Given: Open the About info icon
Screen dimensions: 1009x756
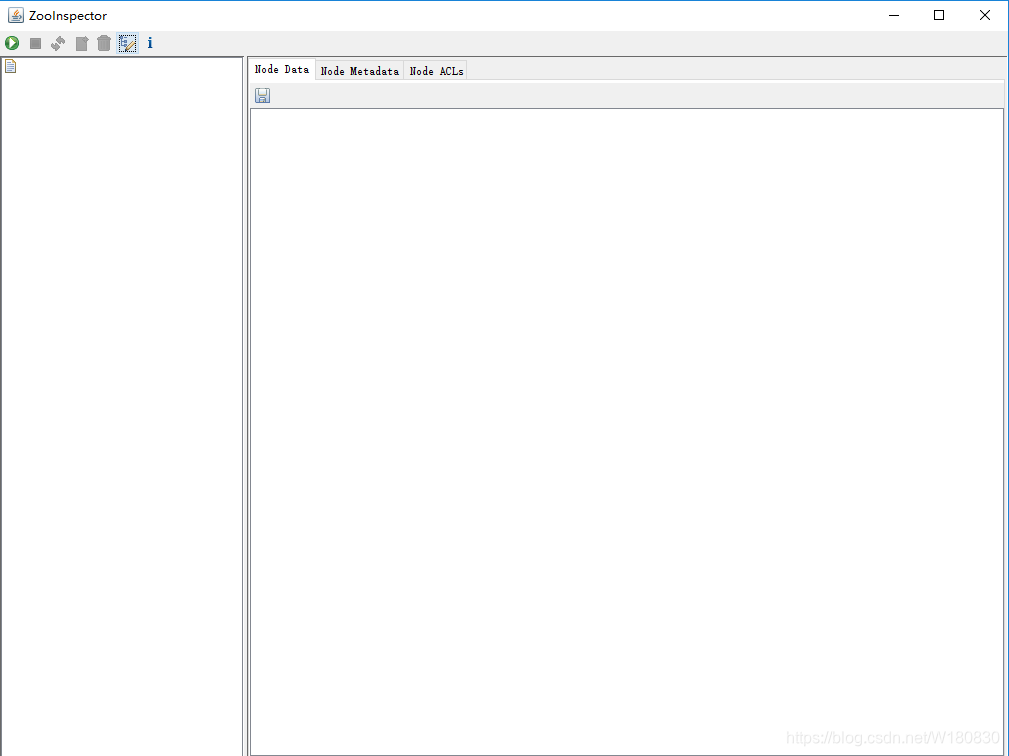Looking at the screenshot, I should 150,43.
